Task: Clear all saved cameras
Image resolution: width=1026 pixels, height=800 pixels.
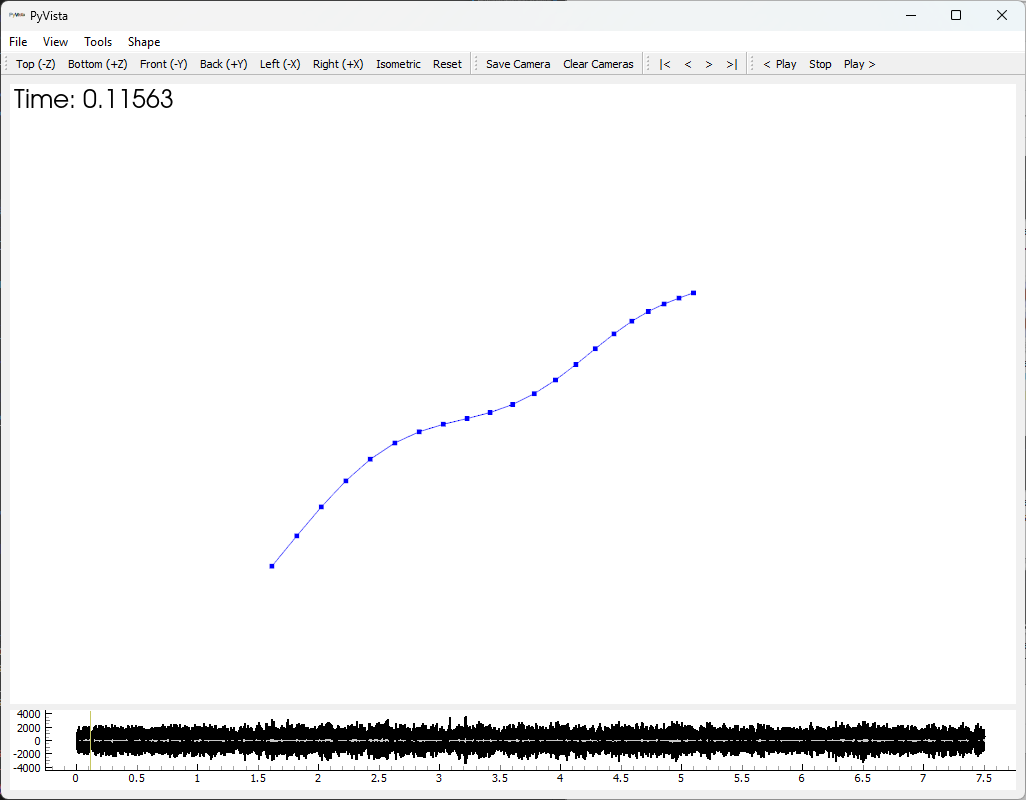Action: [597, 63]
